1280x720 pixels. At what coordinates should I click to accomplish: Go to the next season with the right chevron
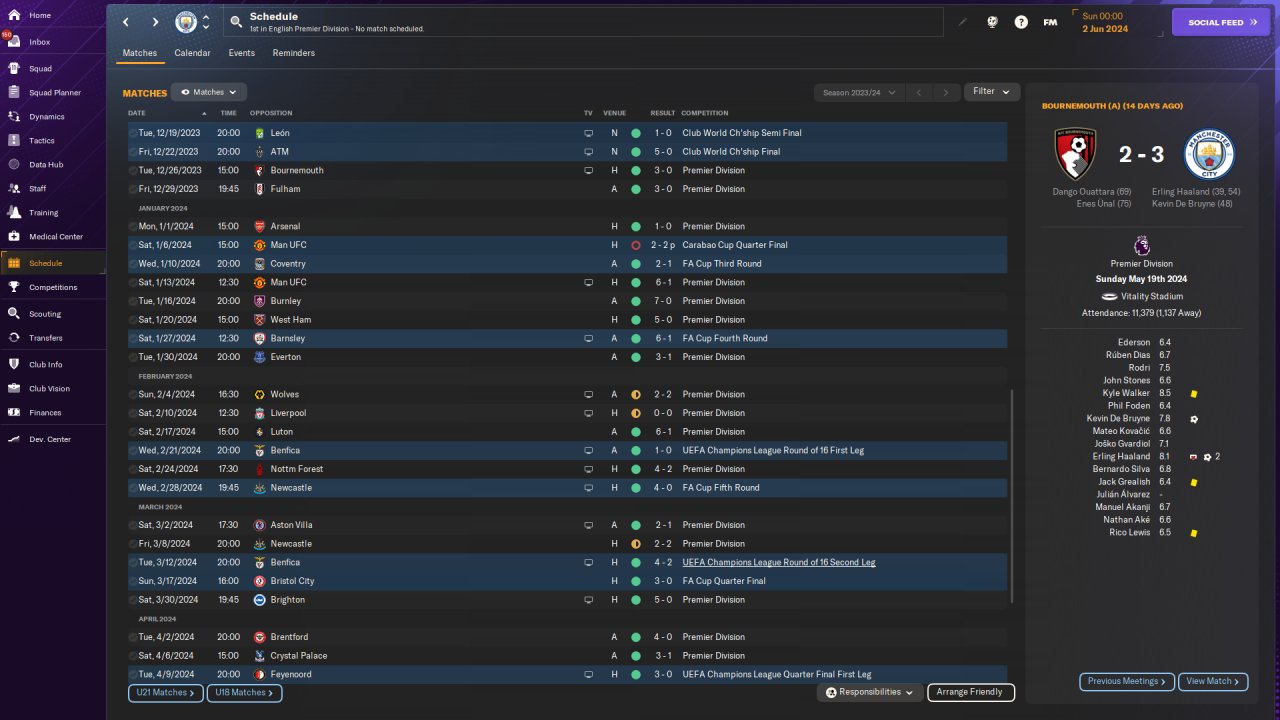click(946, 93)
